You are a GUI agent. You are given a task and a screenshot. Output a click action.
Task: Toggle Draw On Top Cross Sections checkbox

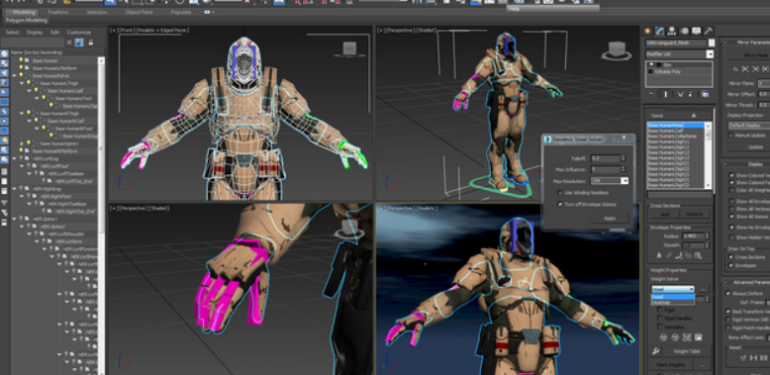click(x=731, y=257)
